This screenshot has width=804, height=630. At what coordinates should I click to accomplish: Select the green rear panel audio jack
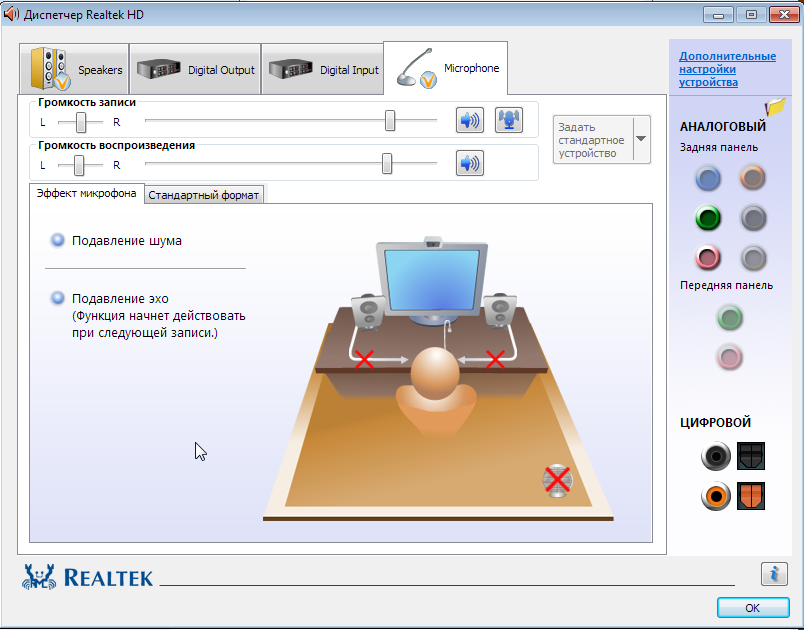[708, 218]
